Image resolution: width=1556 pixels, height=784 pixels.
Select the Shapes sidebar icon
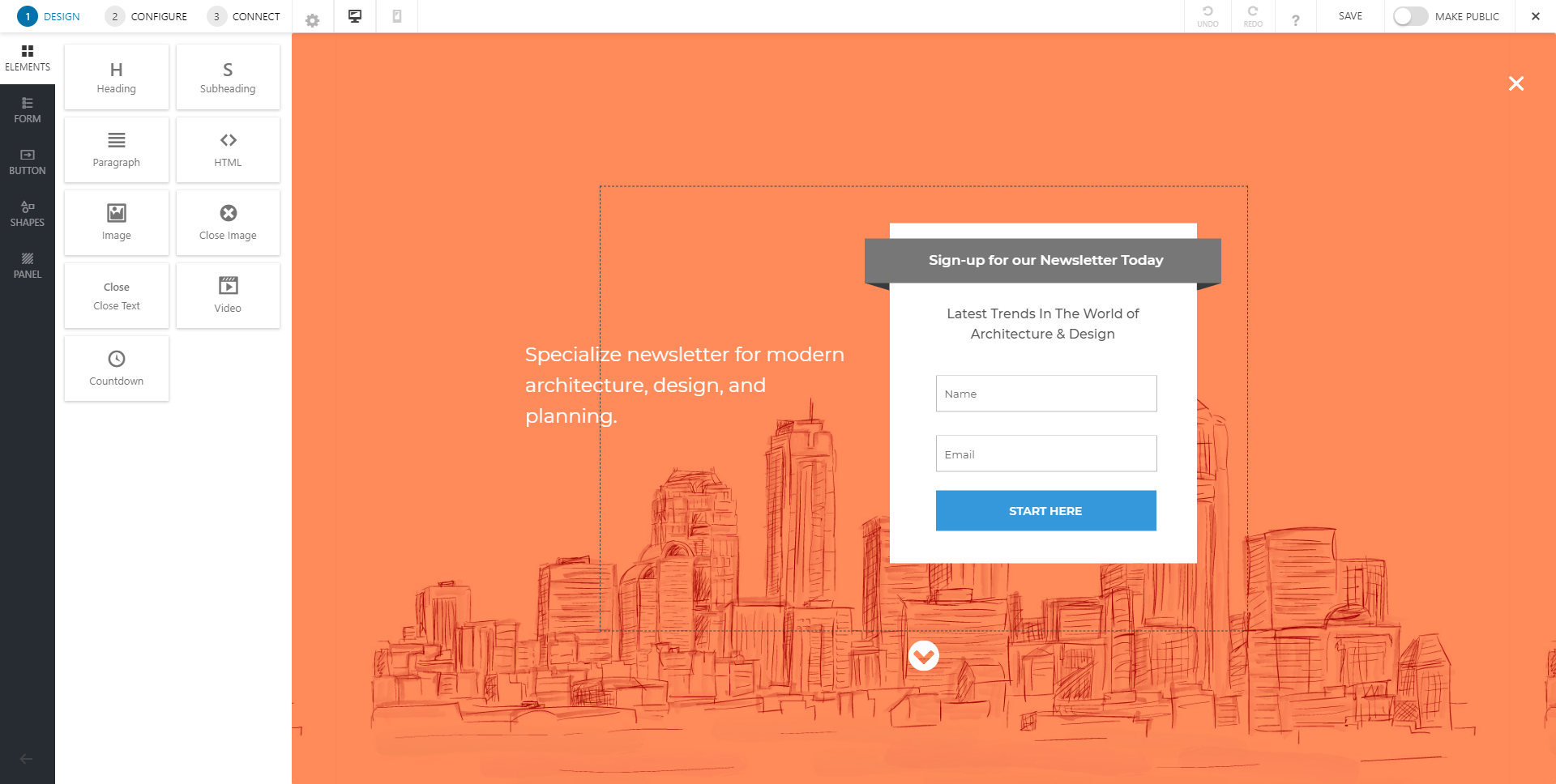[27, 213]
